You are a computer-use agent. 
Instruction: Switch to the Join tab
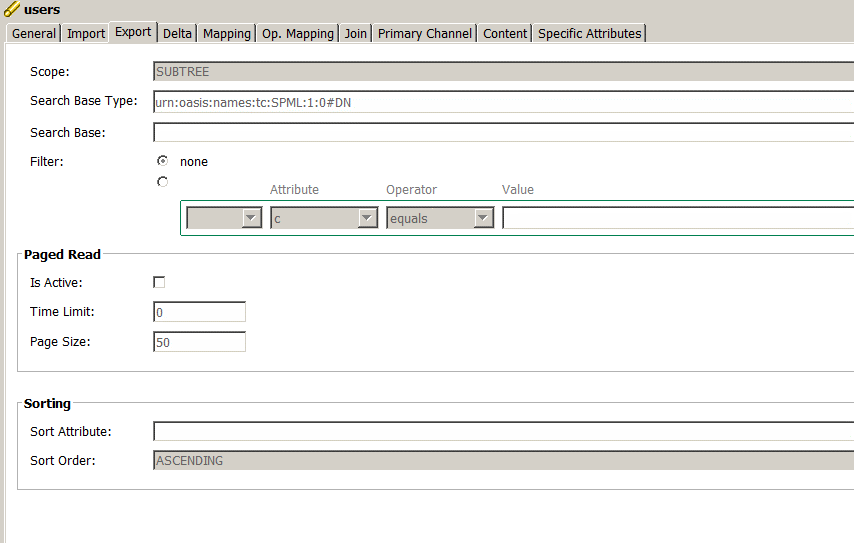point(356,33)
